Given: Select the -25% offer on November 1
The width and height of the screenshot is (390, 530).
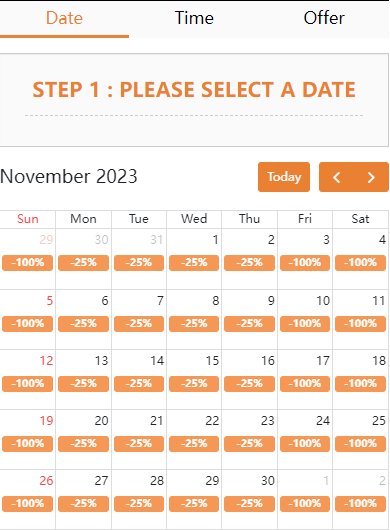Looking at the screenshot, I should [x=194, y=263].
